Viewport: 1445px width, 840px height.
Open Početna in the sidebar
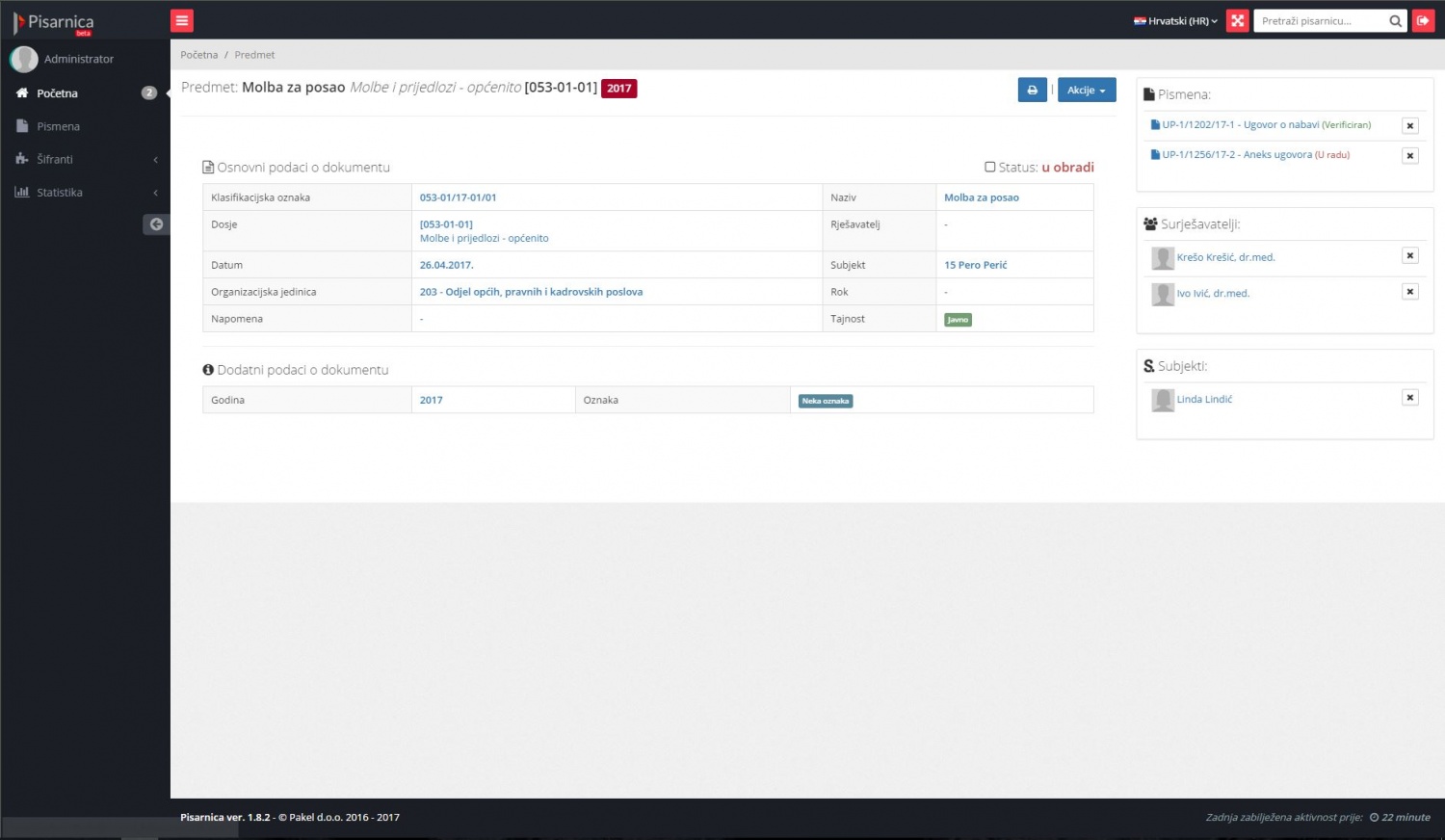[x=85, y=93]
